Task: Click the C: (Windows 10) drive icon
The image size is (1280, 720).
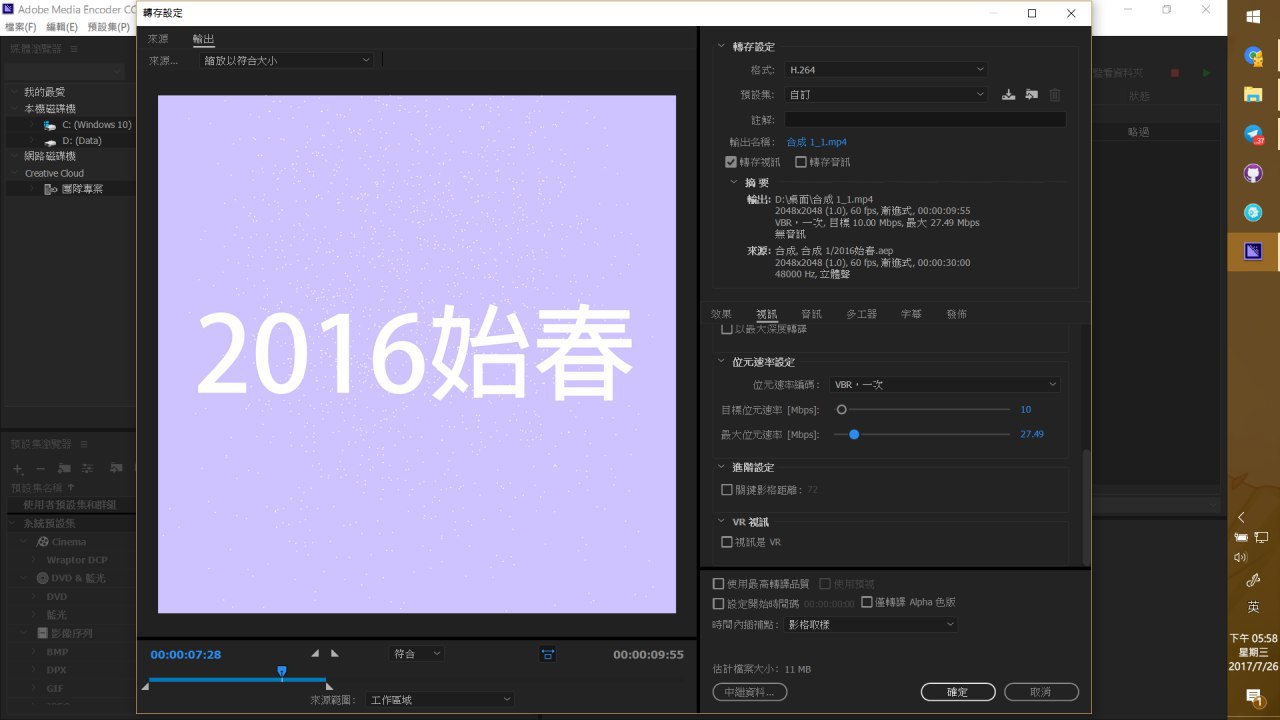Action: click(50, 125)
